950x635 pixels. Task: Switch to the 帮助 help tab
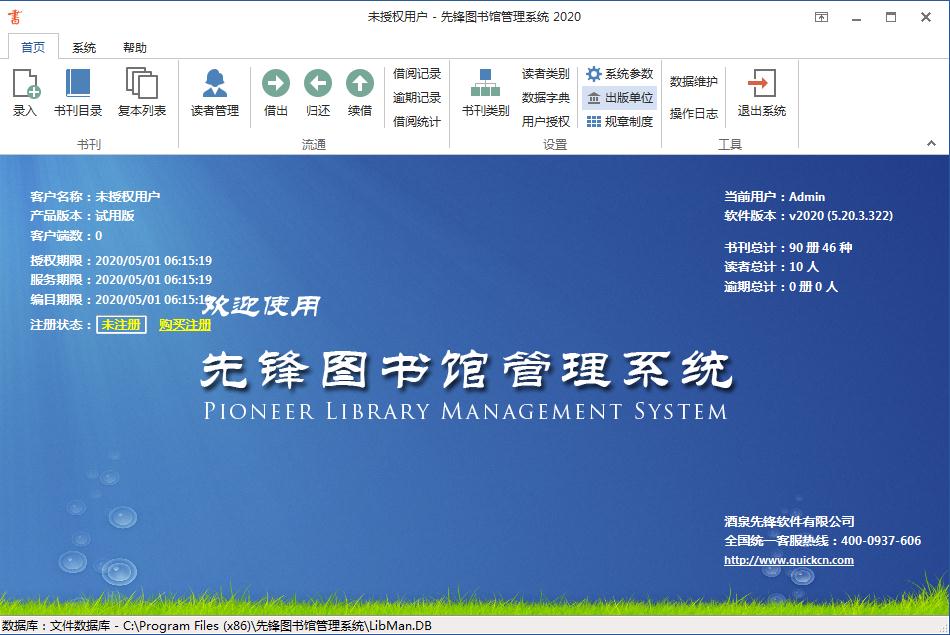[x=135, y=46]
